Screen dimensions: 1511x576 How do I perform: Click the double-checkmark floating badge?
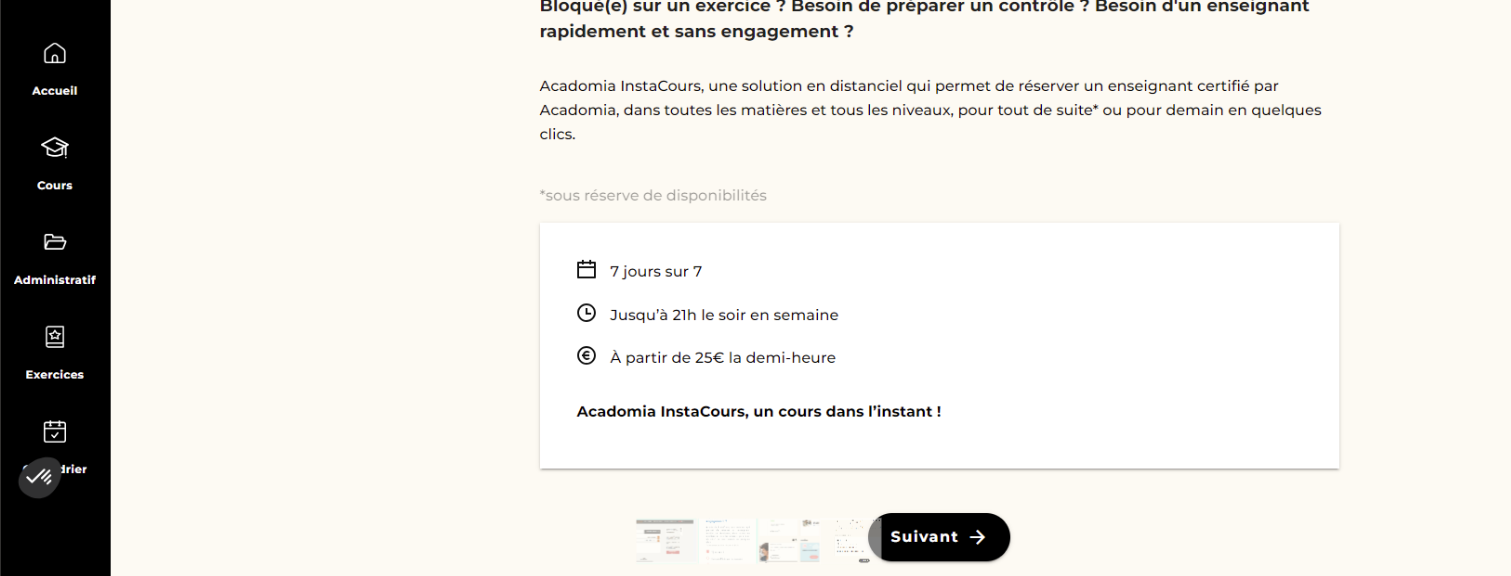[x=40, y=478]
